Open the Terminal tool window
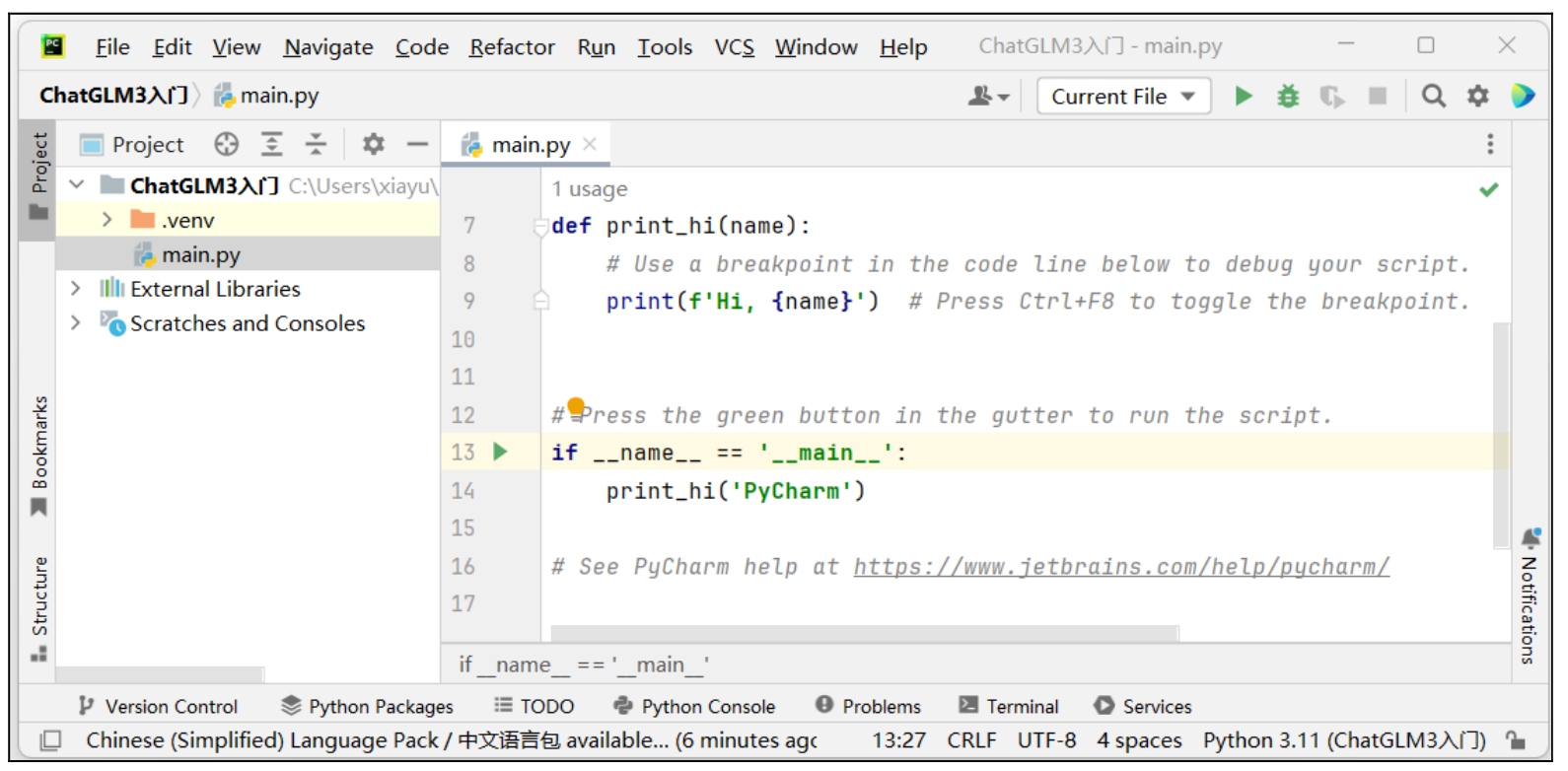The height and width of the screenshot is (771, 1568). (x=1009, y=706)
